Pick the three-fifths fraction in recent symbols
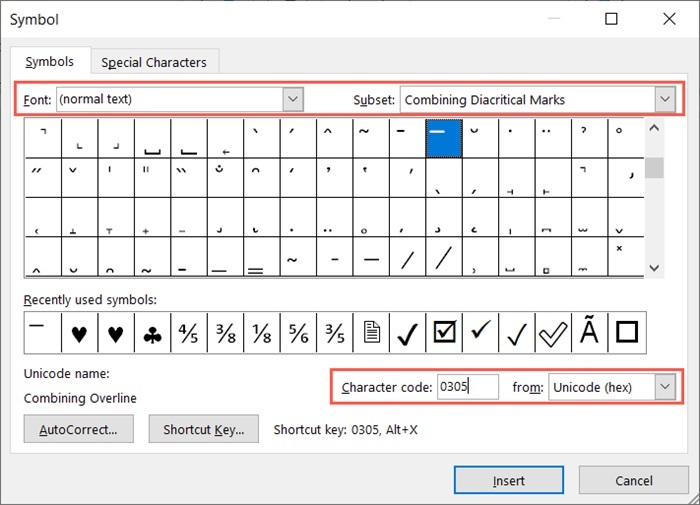Viewport: 700px width, 505px height. pos(334,333)
